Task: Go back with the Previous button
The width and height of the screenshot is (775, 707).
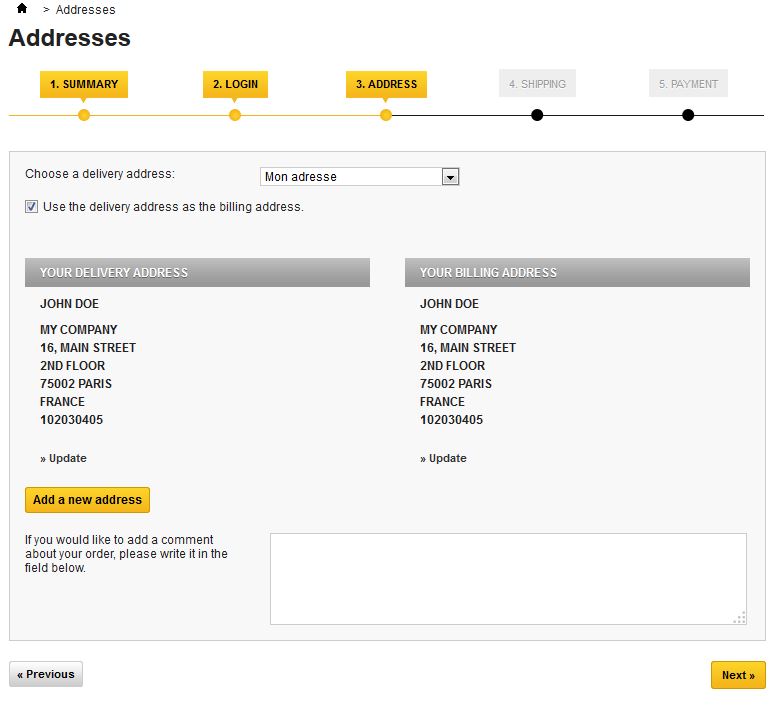Action: click(x=46, y=674)
